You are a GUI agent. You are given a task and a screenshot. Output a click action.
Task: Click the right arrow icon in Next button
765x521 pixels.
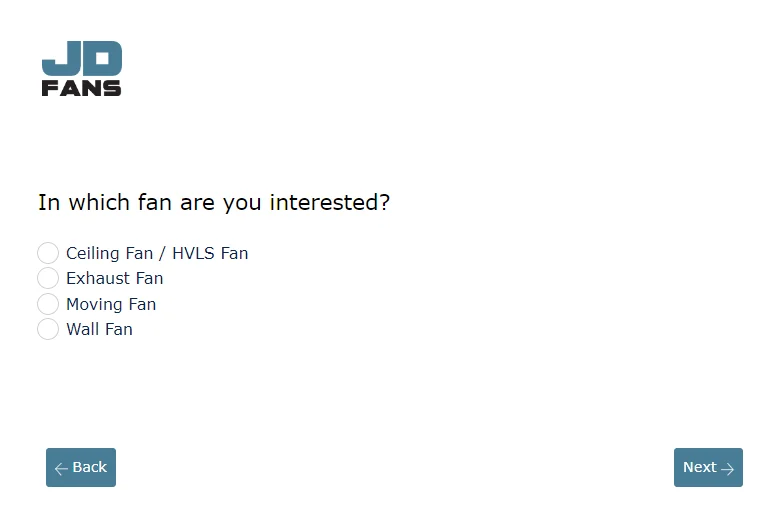727,469
